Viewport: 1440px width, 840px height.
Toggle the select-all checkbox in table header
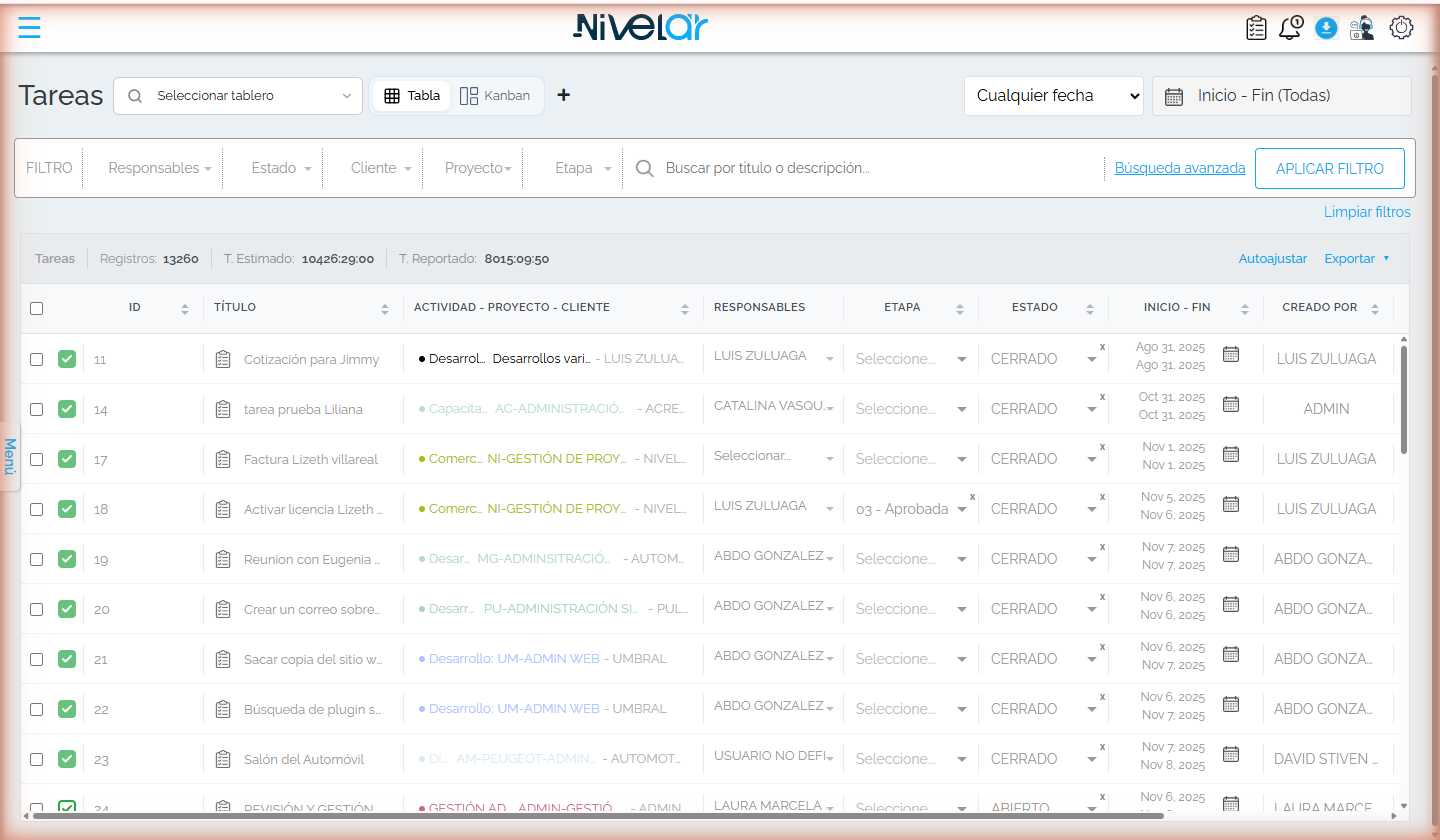[x=36, y=308]
